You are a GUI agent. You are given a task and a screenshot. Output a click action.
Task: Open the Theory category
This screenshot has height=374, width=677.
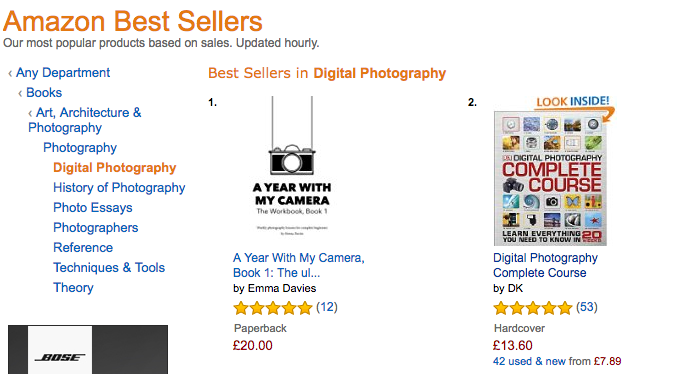(x=73, y=288)
